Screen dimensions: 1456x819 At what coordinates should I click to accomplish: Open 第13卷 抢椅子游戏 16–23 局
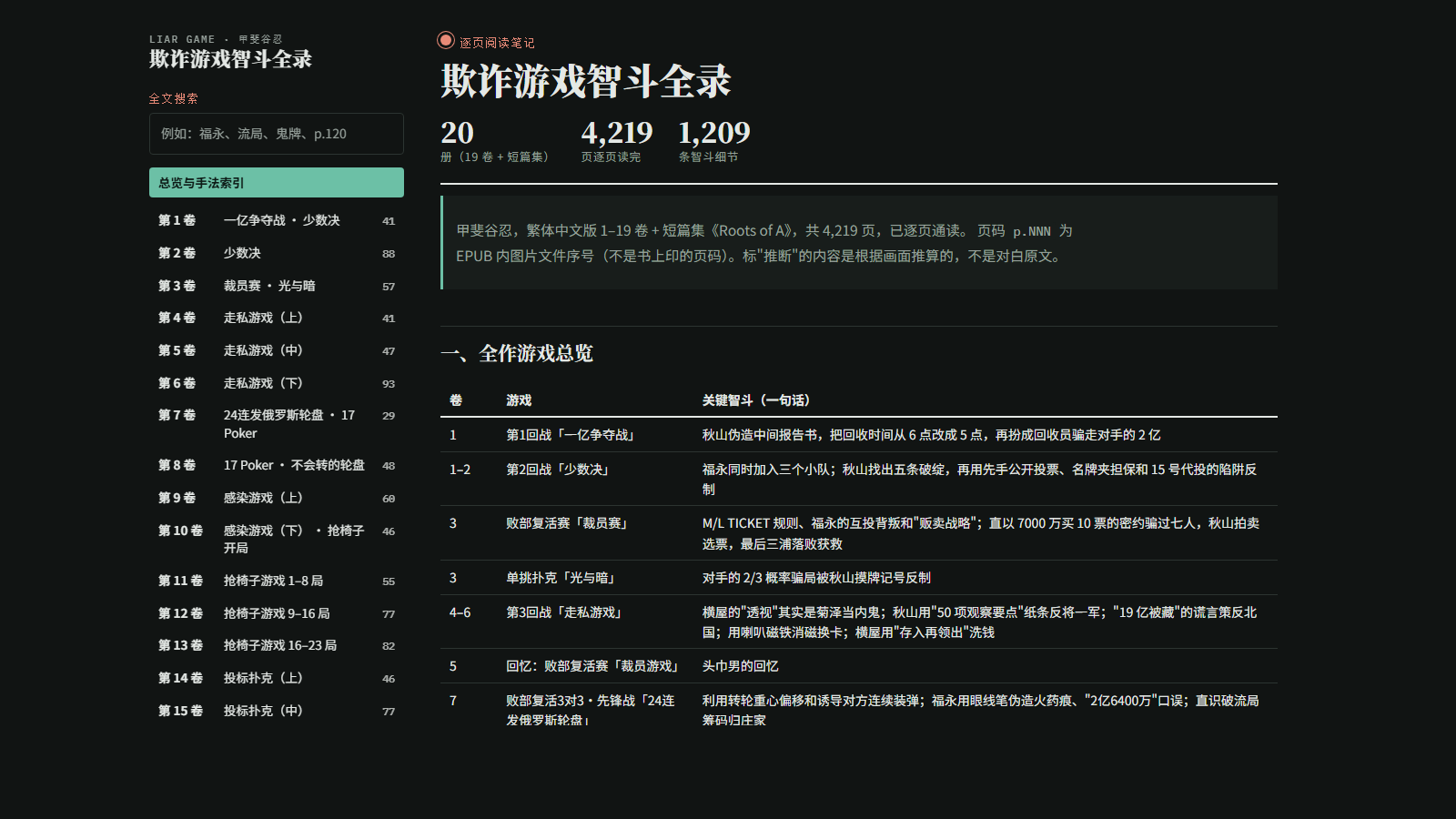click(x=277, y=645)
